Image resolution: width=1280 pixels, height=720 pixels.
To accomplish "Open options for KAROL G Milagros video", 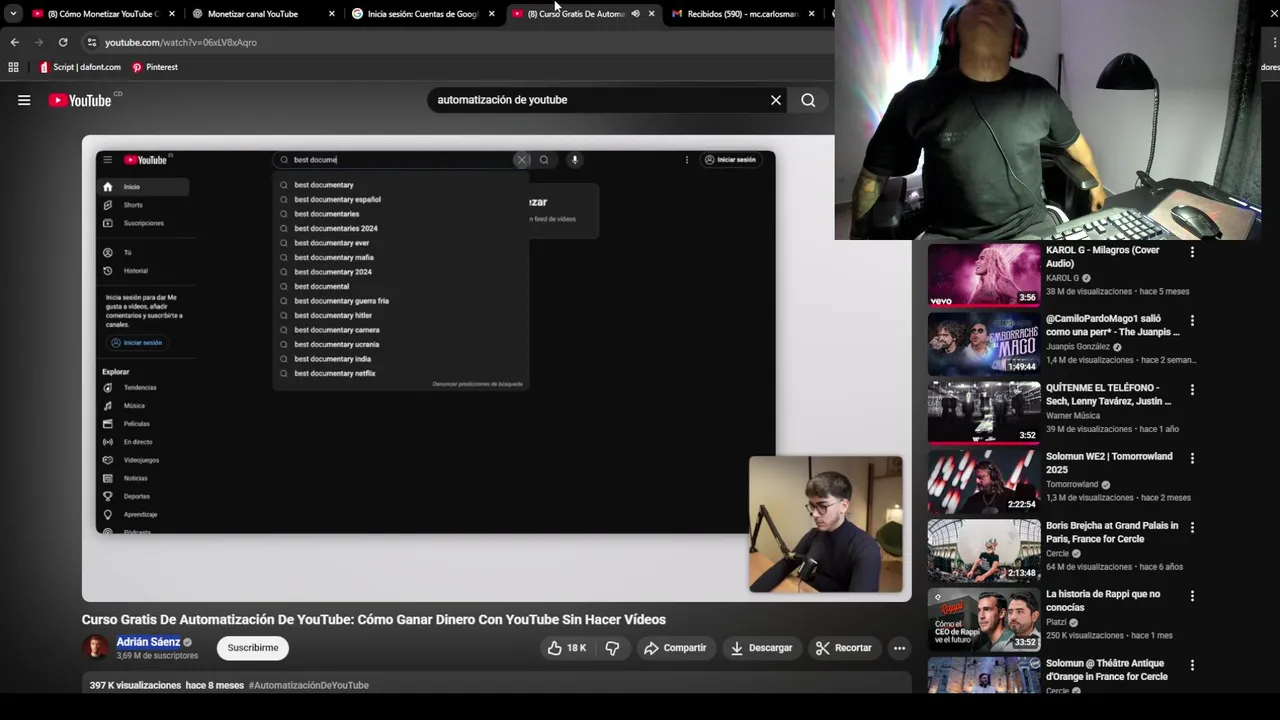I will point(1192,252).
